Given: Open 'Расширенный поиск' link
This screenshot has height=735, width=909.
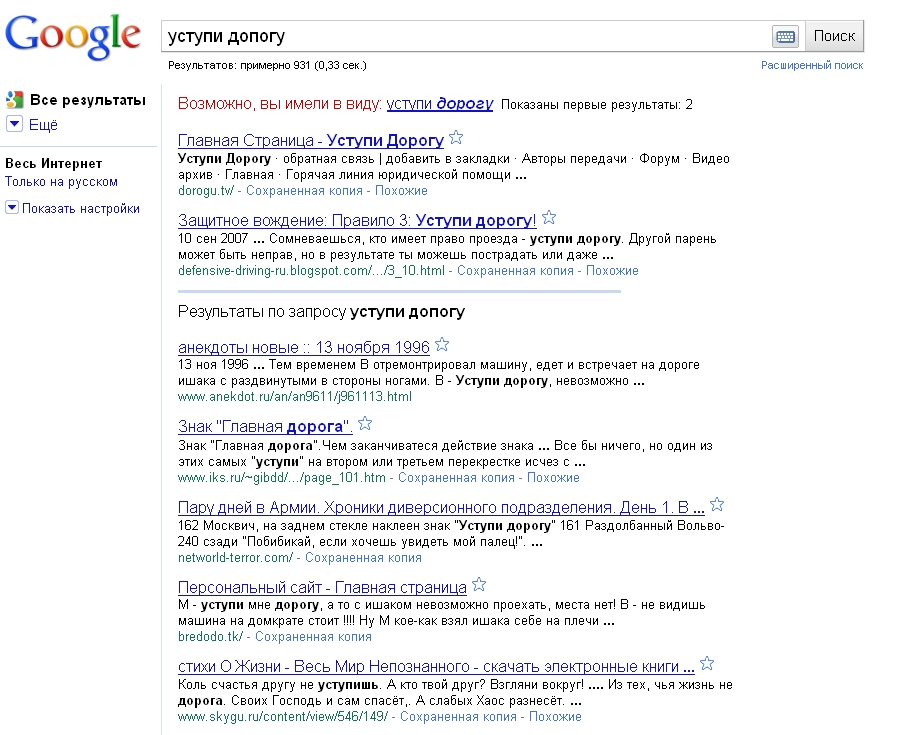Looking at the screenshot, I should click(811, 65).
